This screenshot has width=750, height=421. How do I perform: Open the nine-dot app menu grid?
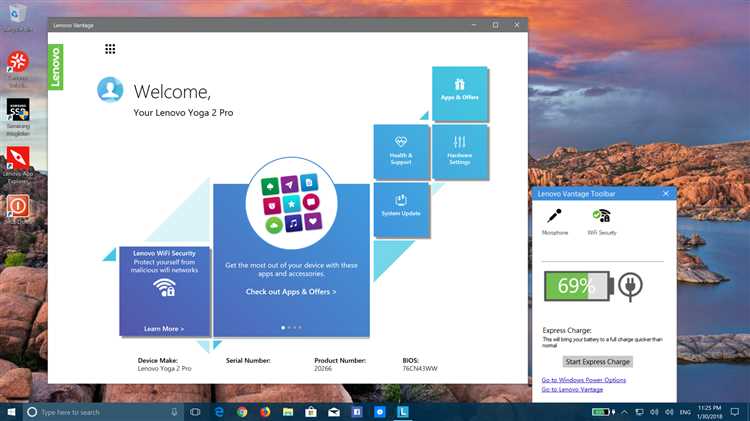click(110, 49)
